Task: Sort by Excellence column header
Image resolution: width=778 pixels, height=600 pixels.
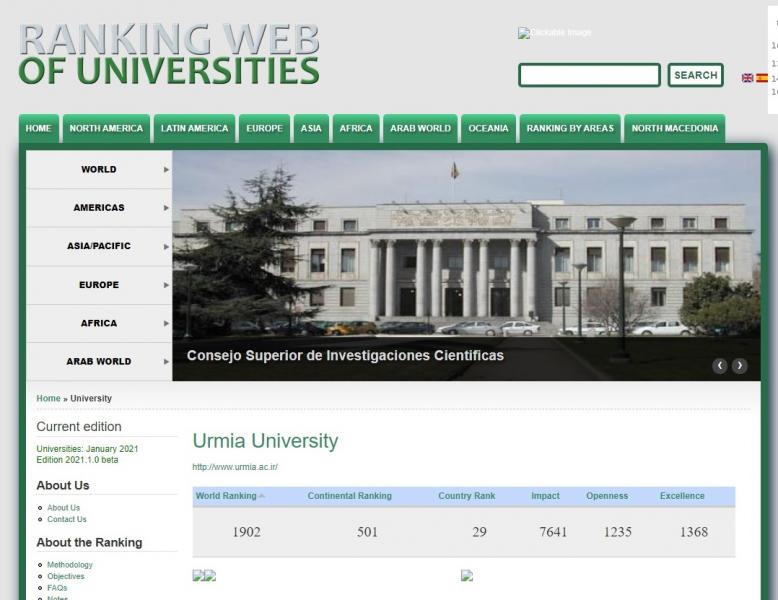Action: [x=682, y=496]
